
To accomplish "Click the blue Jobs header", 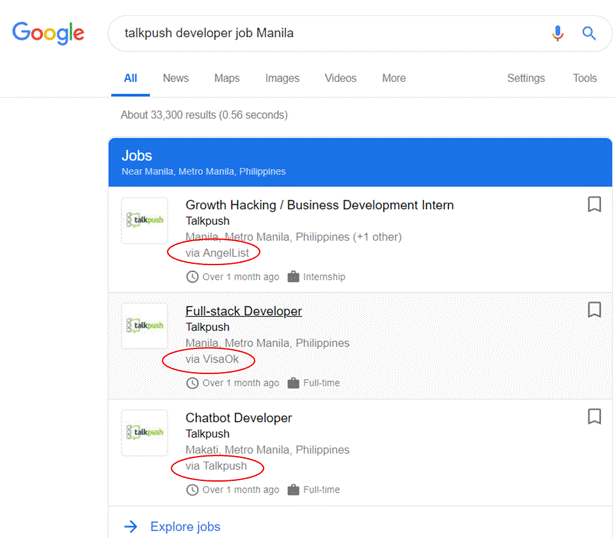I will [x=360, y=162].
